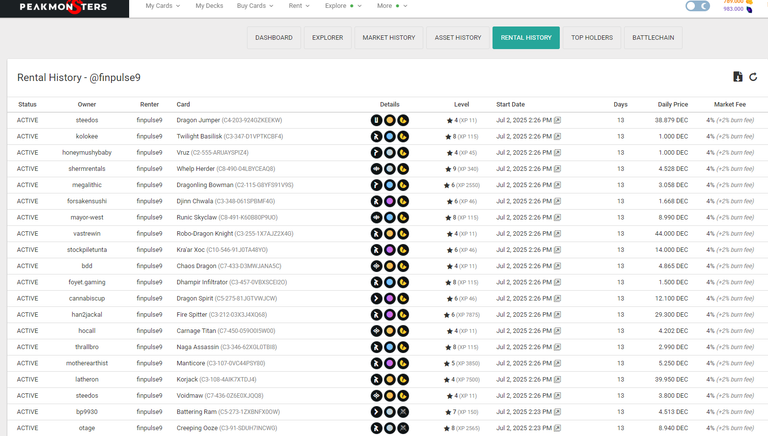Click black ability icon in Whelp Herder row
Viewport: 768px width, 436px height.
coord(376,169)
